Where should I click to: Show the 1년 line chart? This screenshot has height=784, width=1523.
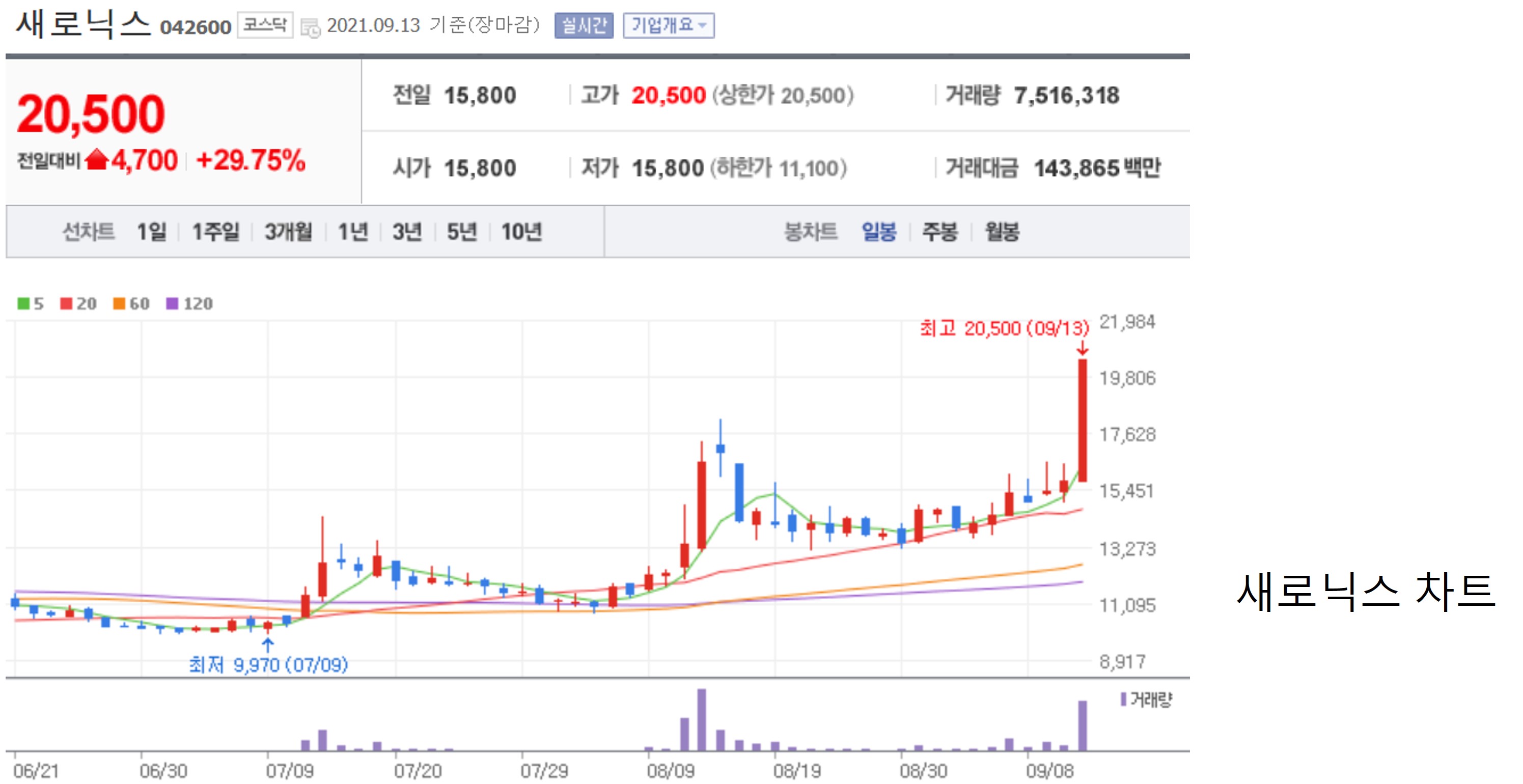tap(353, 232)
